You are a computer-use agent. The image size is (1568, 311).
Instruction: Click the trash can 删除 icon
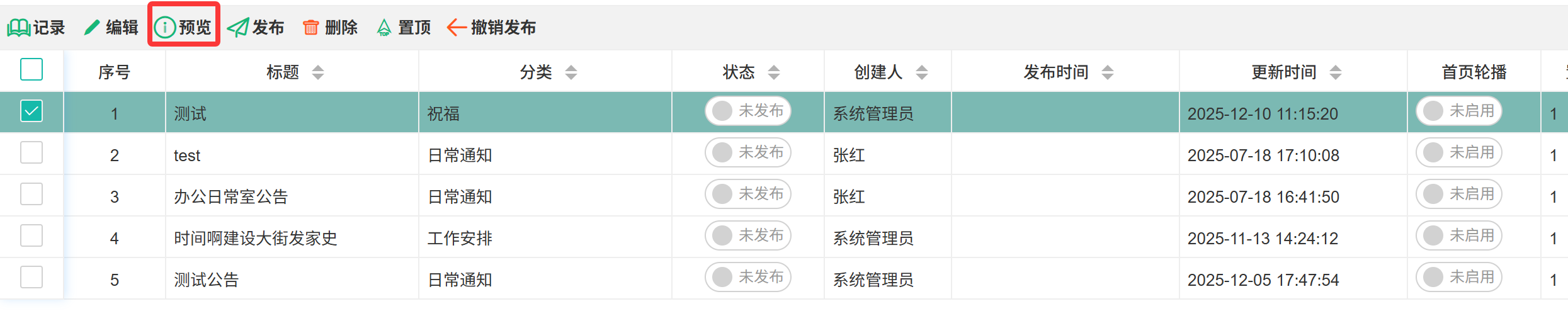coord(310,28)
